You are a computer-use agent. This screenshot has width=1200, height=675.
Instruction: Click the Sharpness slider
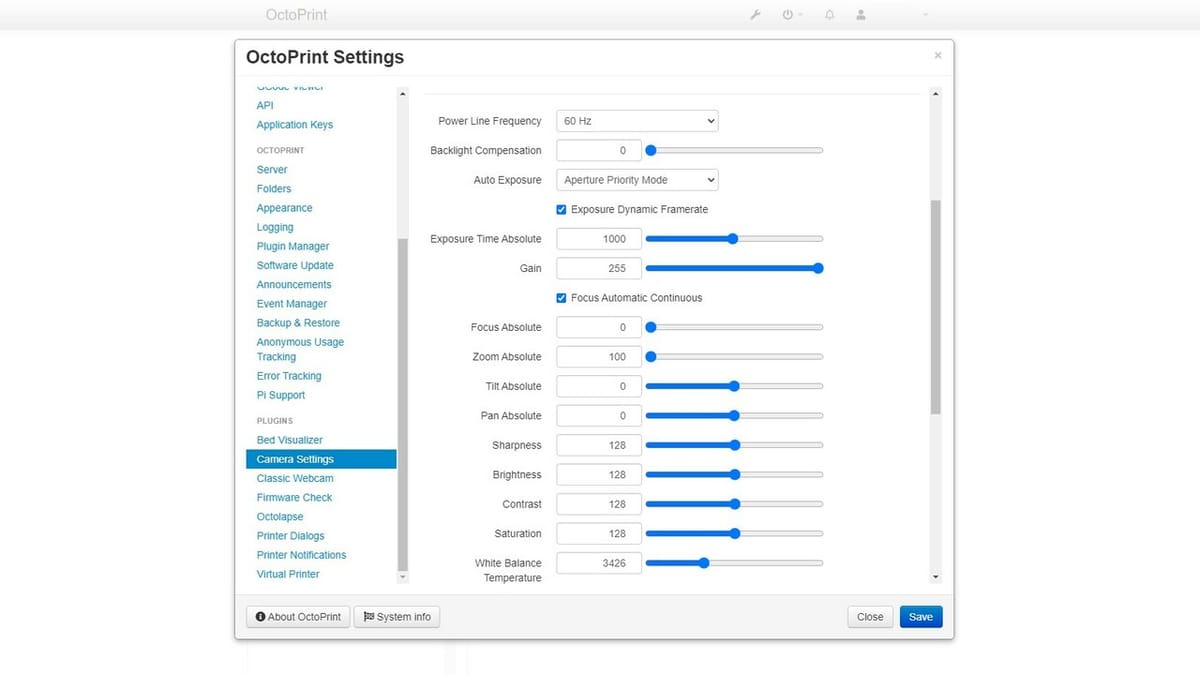coord(734,445)
